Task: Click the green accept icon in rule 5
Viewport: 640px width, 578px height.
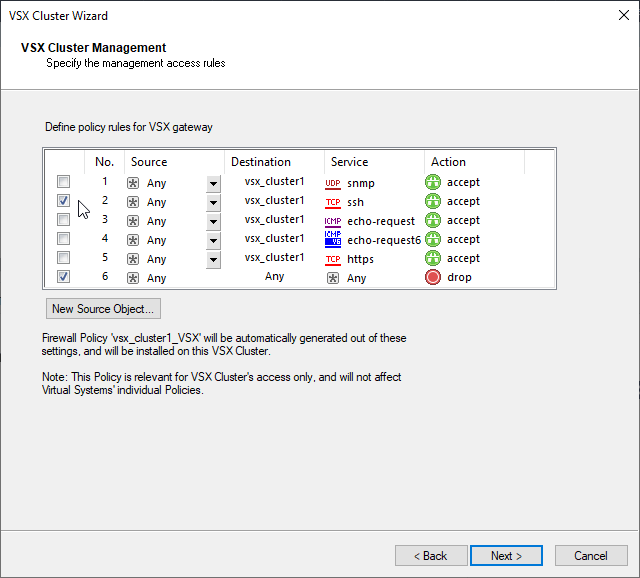Action: click(433, 258)
